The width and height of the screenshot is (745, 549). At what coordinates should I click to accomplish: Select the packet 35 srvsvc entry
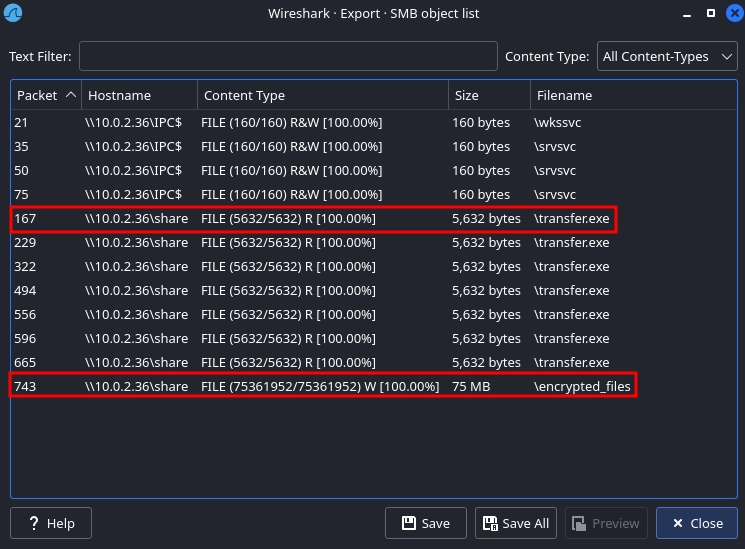click(x=300, y=146)
